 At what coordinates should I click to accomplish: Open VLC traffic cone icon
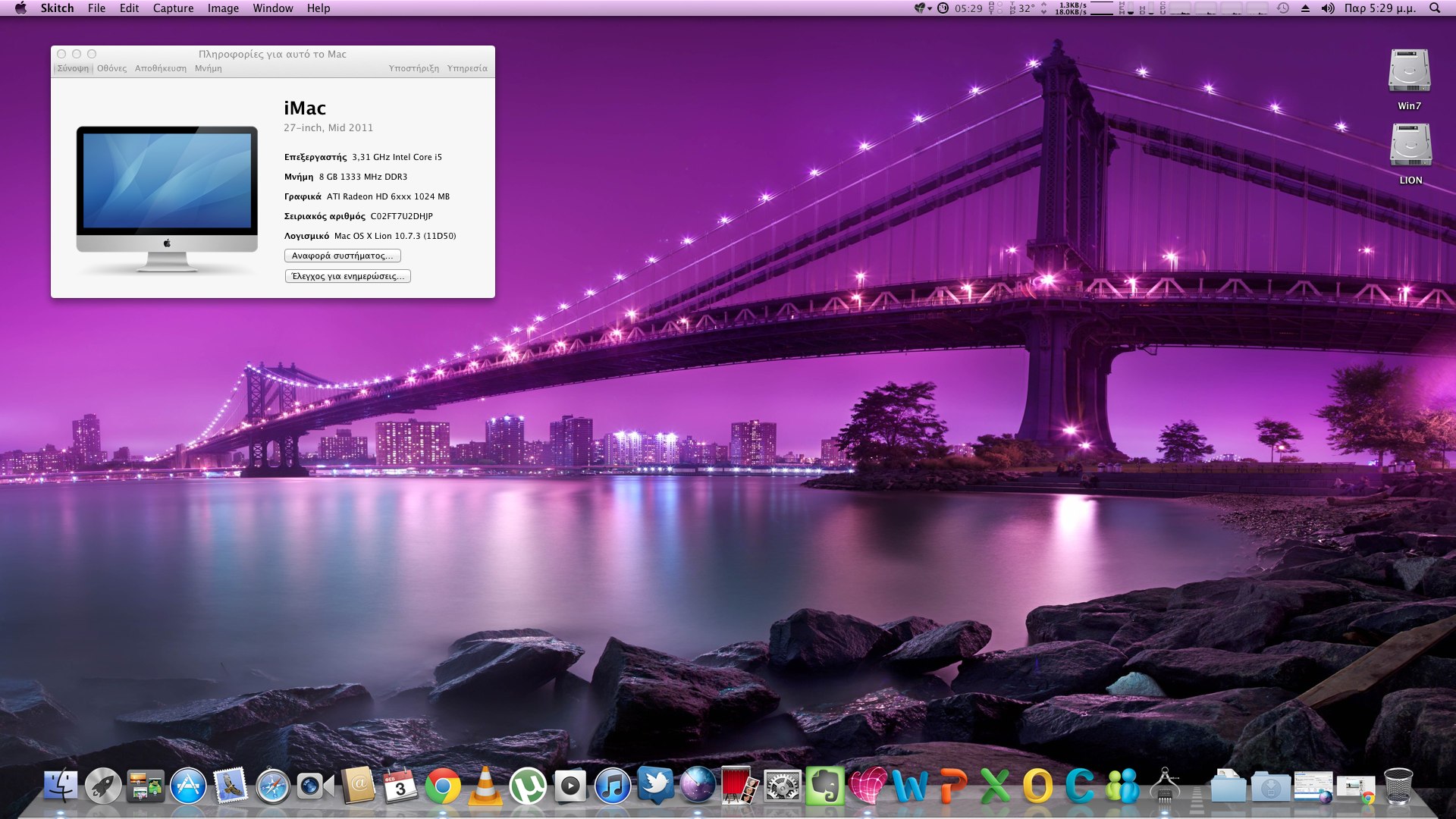(x=485, y=786)
